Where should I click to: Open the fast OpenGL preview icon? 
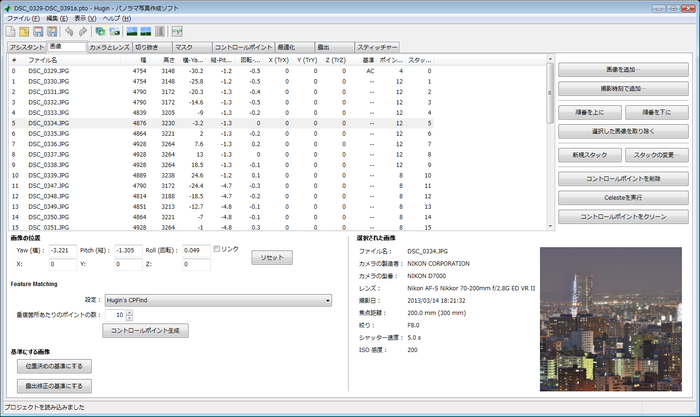146,31
